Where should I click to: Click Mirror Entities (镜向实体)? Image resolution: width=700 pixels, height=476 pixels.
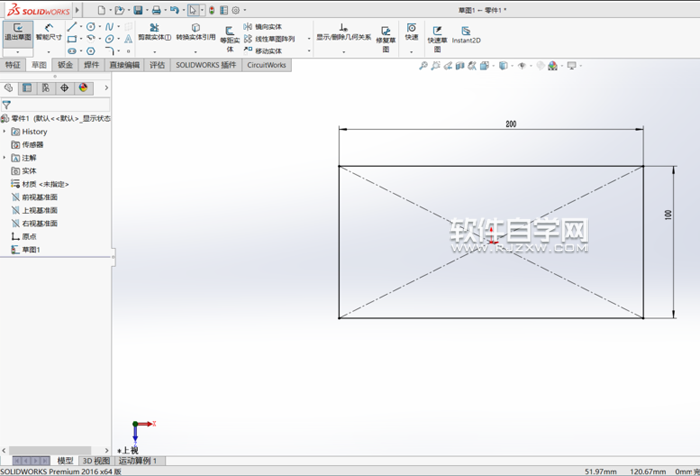pos(262,27)
